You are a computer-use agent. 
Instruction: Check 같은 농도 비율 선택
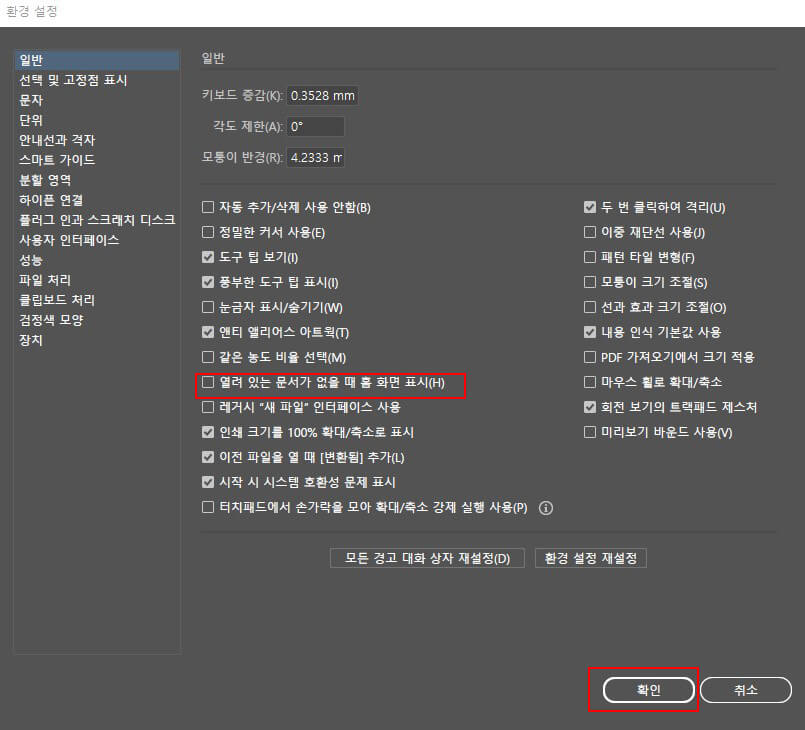[208, 357]
